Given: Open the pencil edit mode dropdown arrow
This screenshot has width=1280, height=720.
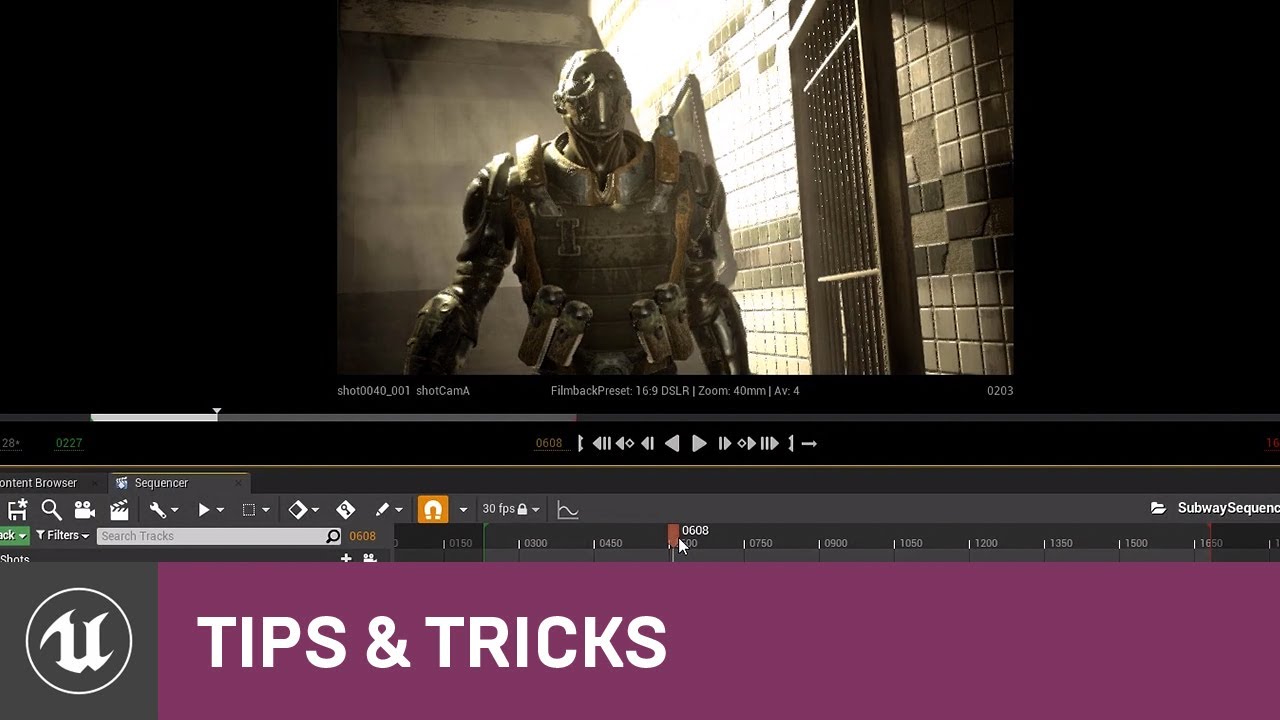Looking at the screenshot, I should coord(398,510).
